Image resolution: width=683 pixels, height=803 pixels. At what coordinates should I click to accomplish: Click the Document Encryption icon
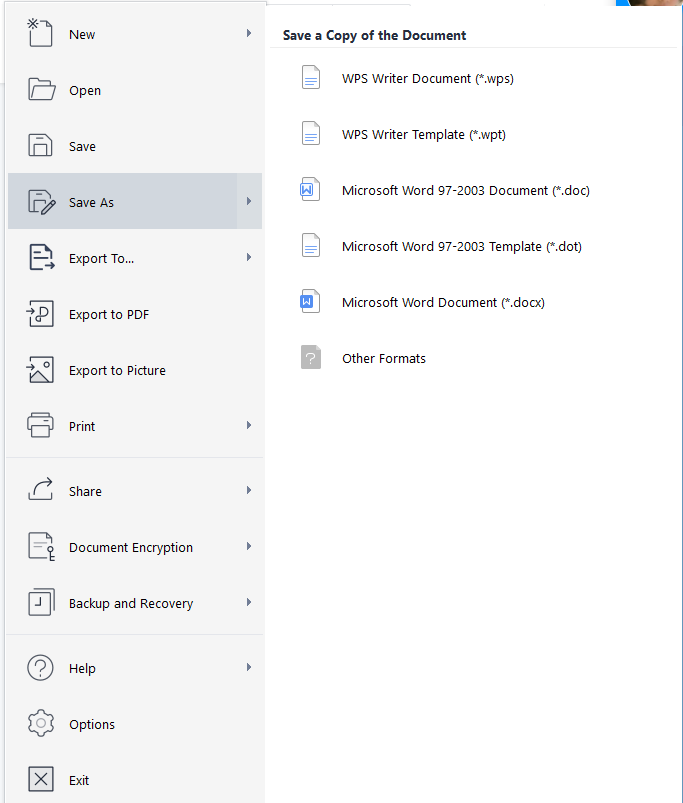(40, 547)
